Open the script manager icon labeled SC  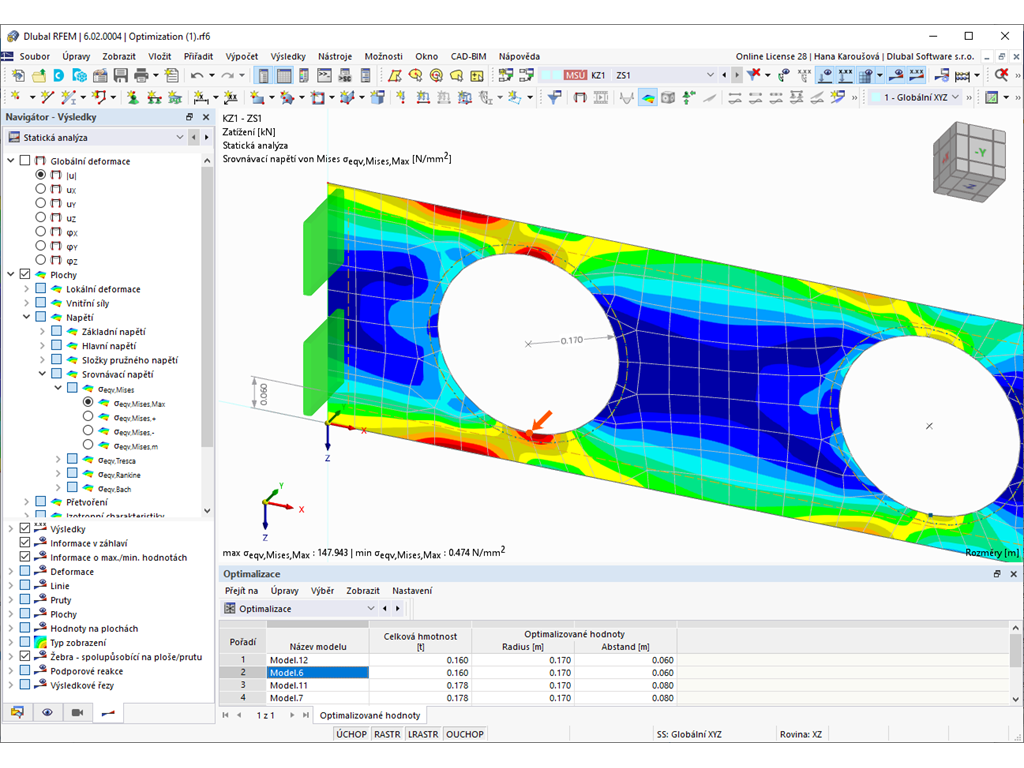(345, 75)
